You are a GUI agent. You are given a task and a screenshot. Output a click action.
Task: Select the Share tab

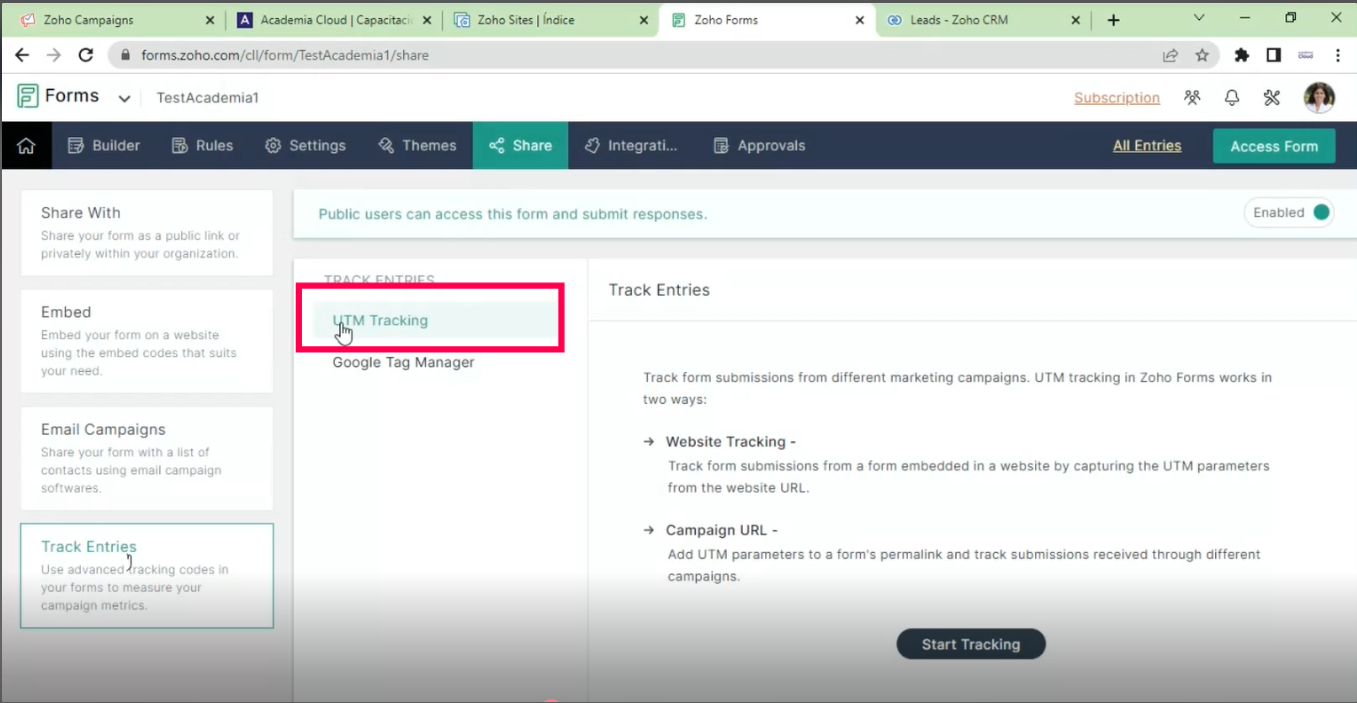coord(520,146)
